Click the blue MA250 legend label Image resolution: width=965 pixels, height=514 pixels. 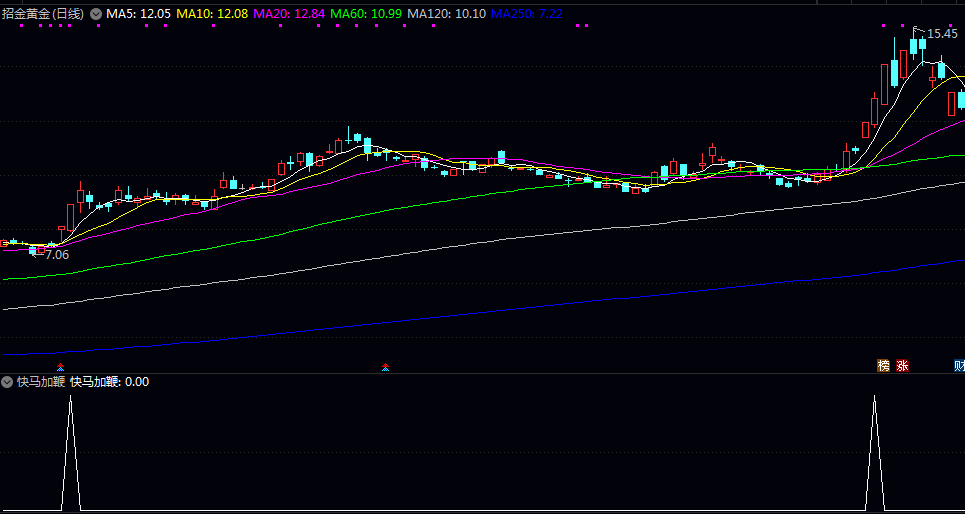(526, 15)
